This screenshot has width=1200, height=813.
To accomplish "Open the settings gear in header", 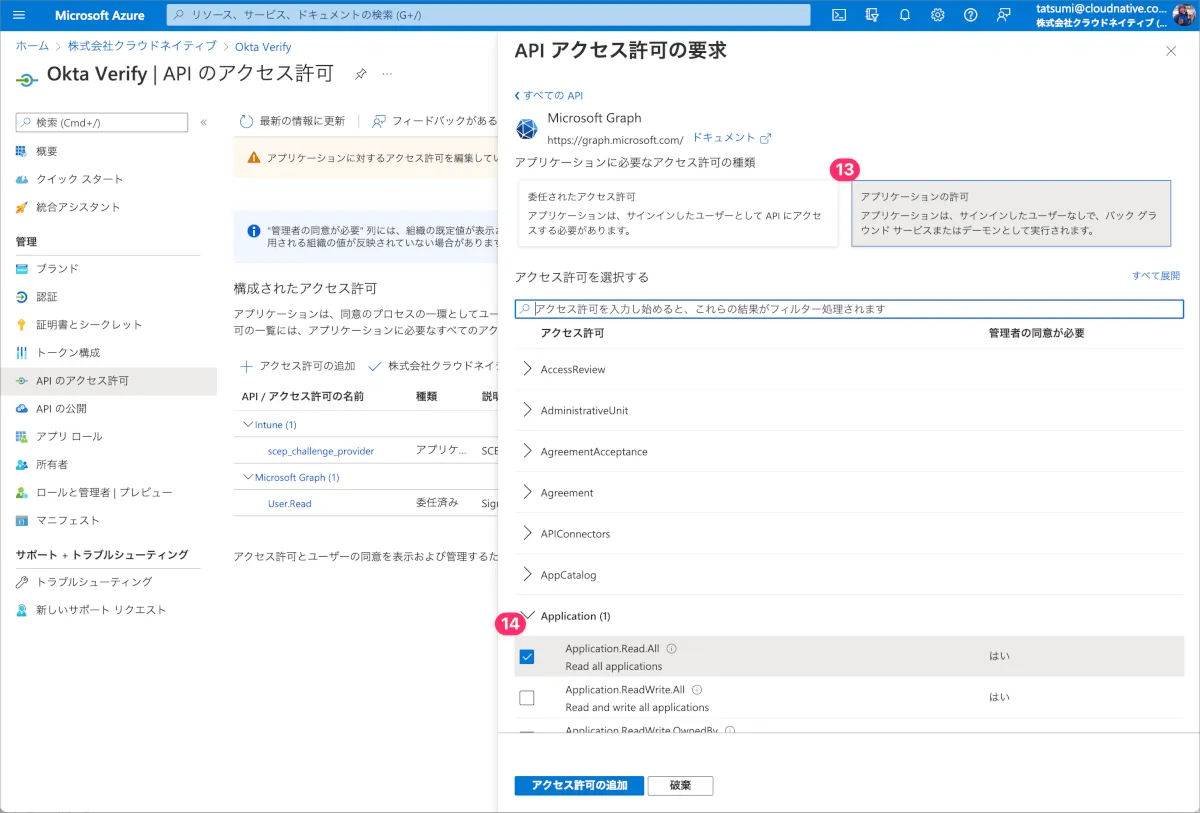I will [938, 15].
